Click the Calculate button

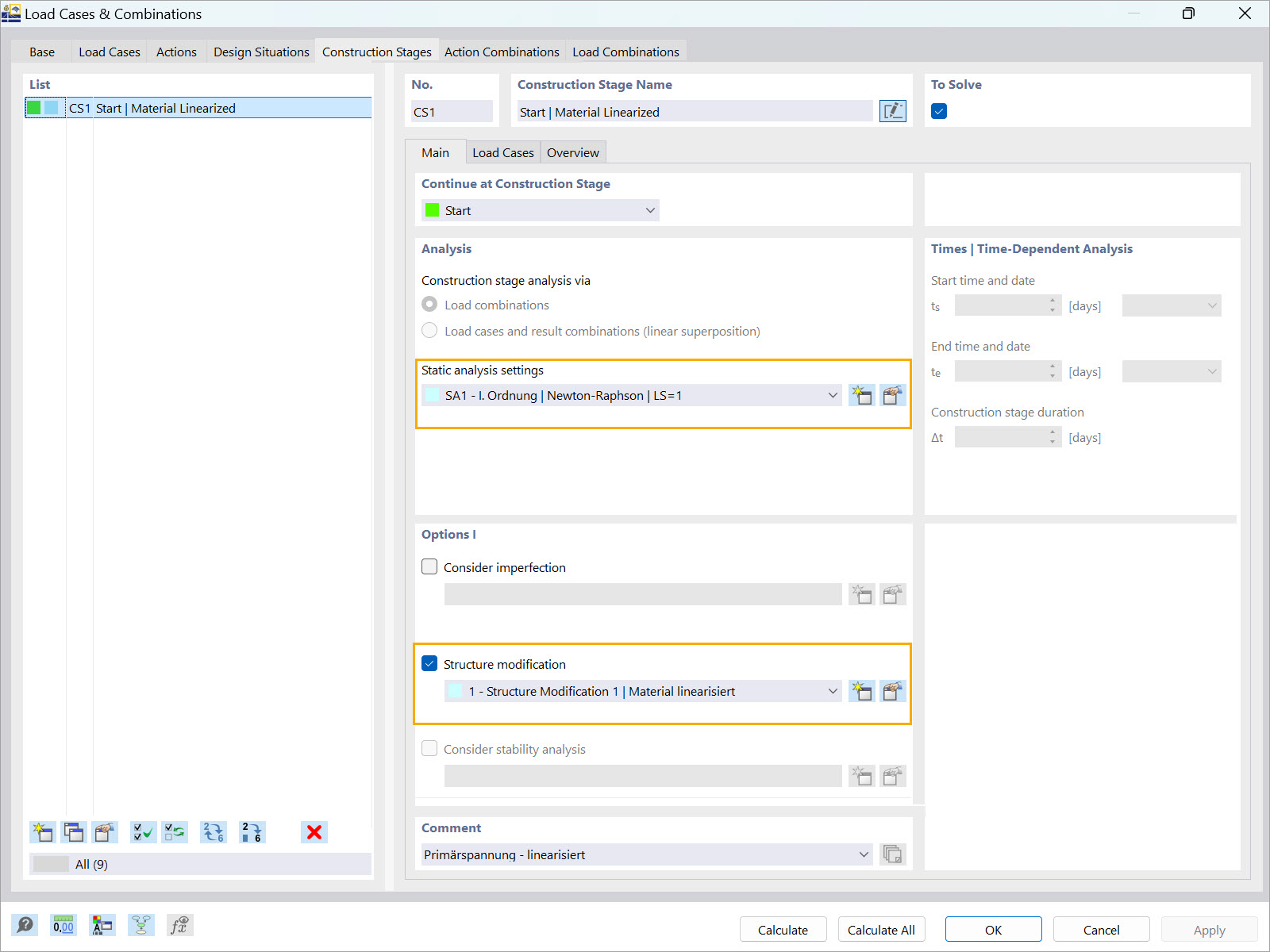(x=783, y=930)
